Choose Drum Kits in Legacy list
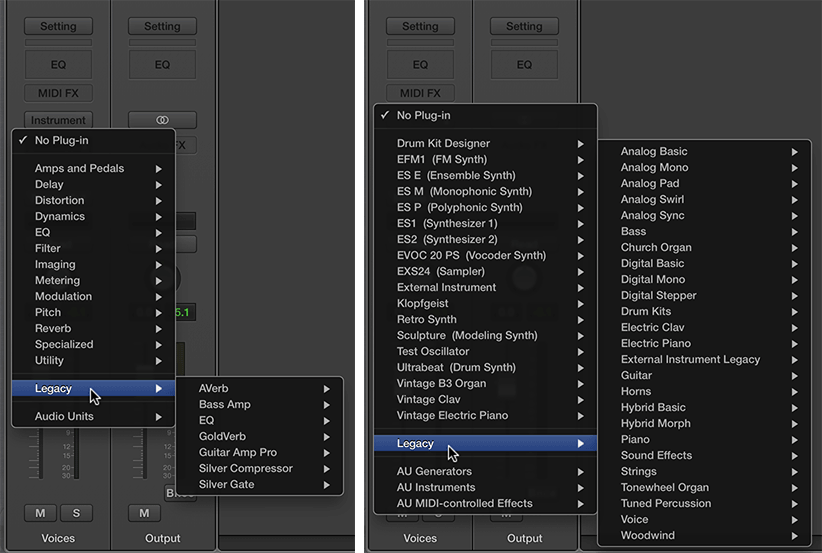The width and height of the screenshot is (822, 553). [x=704, y=311]
